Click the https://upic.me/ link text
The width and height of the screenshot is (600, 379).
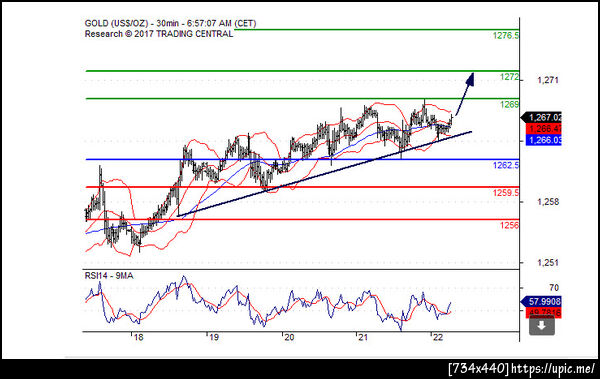(553, 369)
